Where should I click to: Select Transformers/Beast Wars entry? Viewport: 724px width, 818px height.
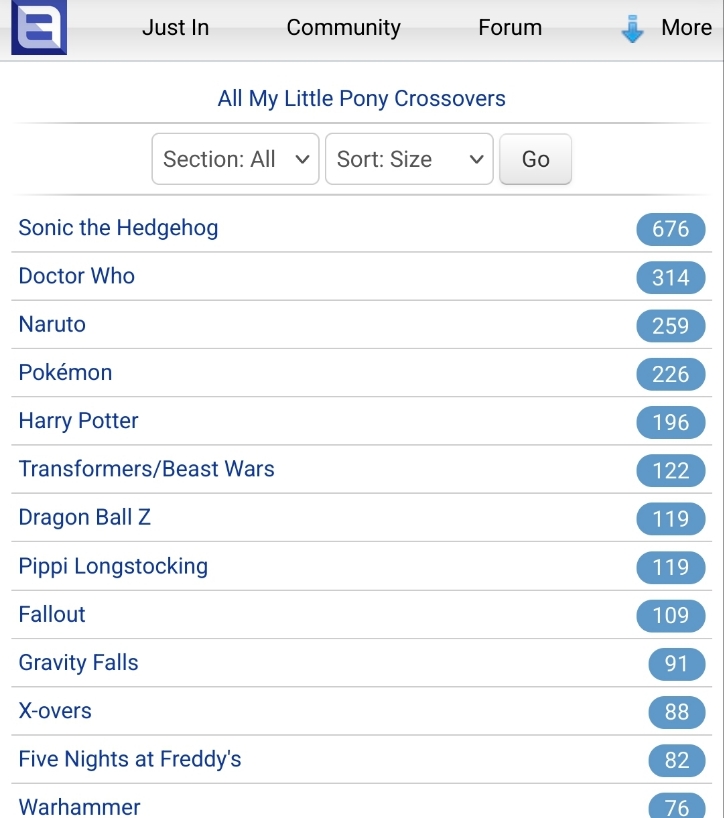coord(147,469)
